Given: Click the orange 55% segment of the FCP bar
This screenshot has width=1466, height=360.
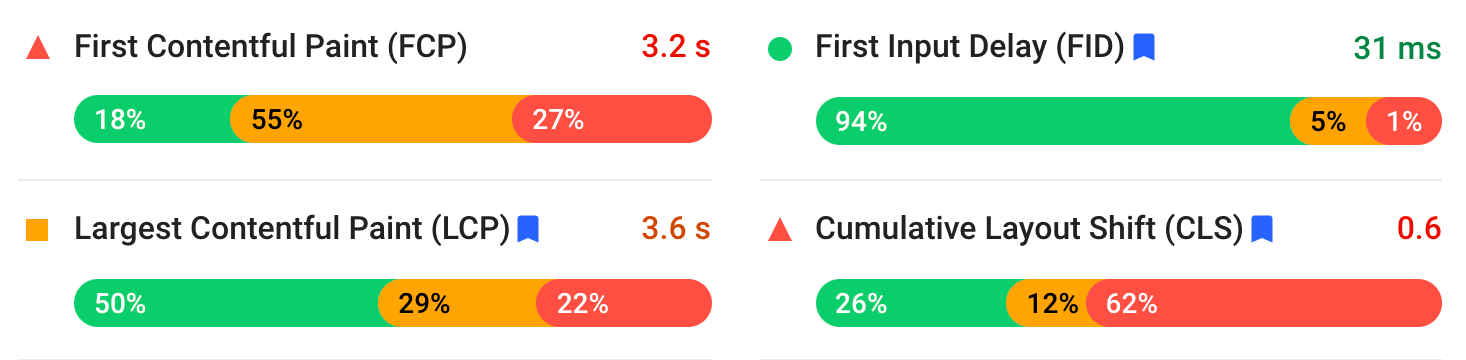Looking at the screenshot, I should click(371, 120).
